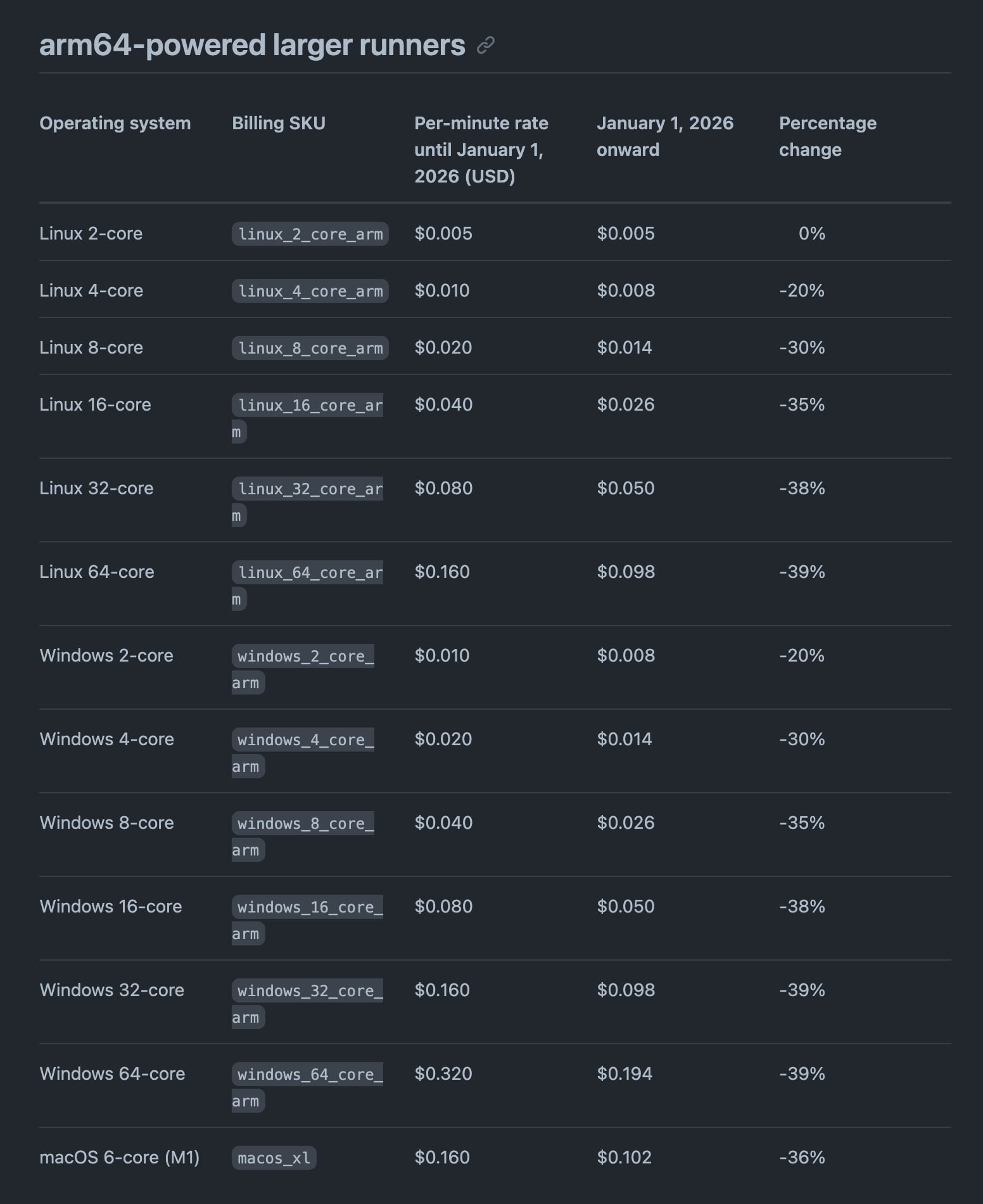Click the anchor link icon beside heading
The image size is (983, 1204).
coord(485,46)
